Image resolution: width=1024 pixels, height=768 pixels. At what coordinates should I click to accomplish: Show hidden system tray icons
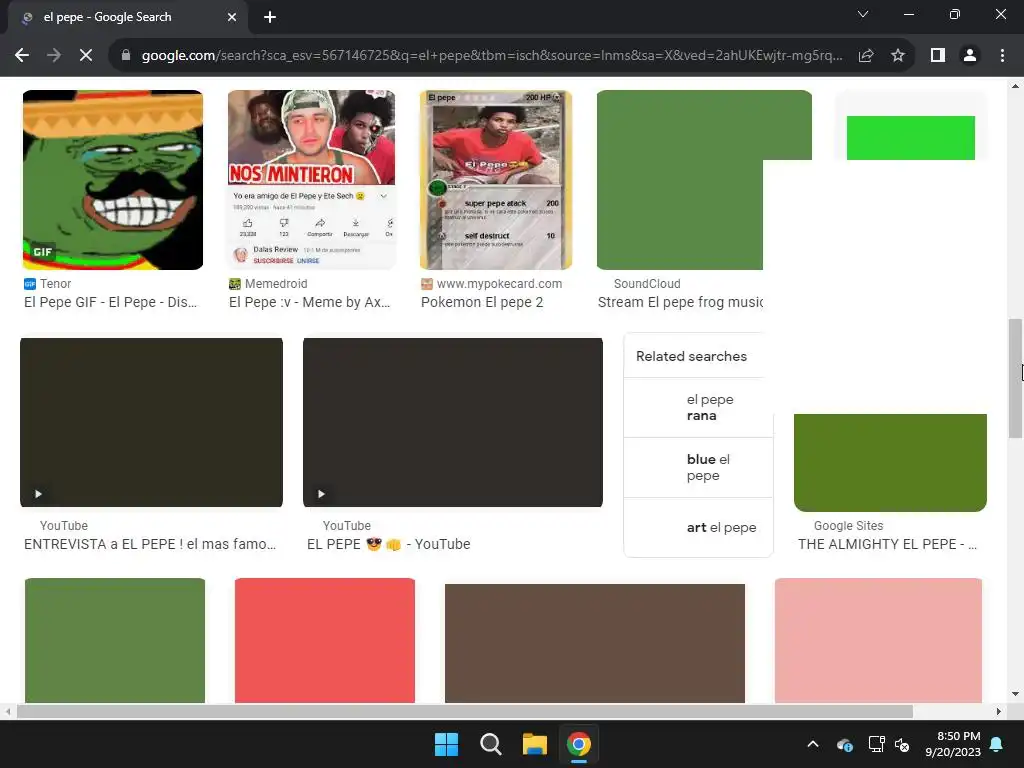(813, 744)
